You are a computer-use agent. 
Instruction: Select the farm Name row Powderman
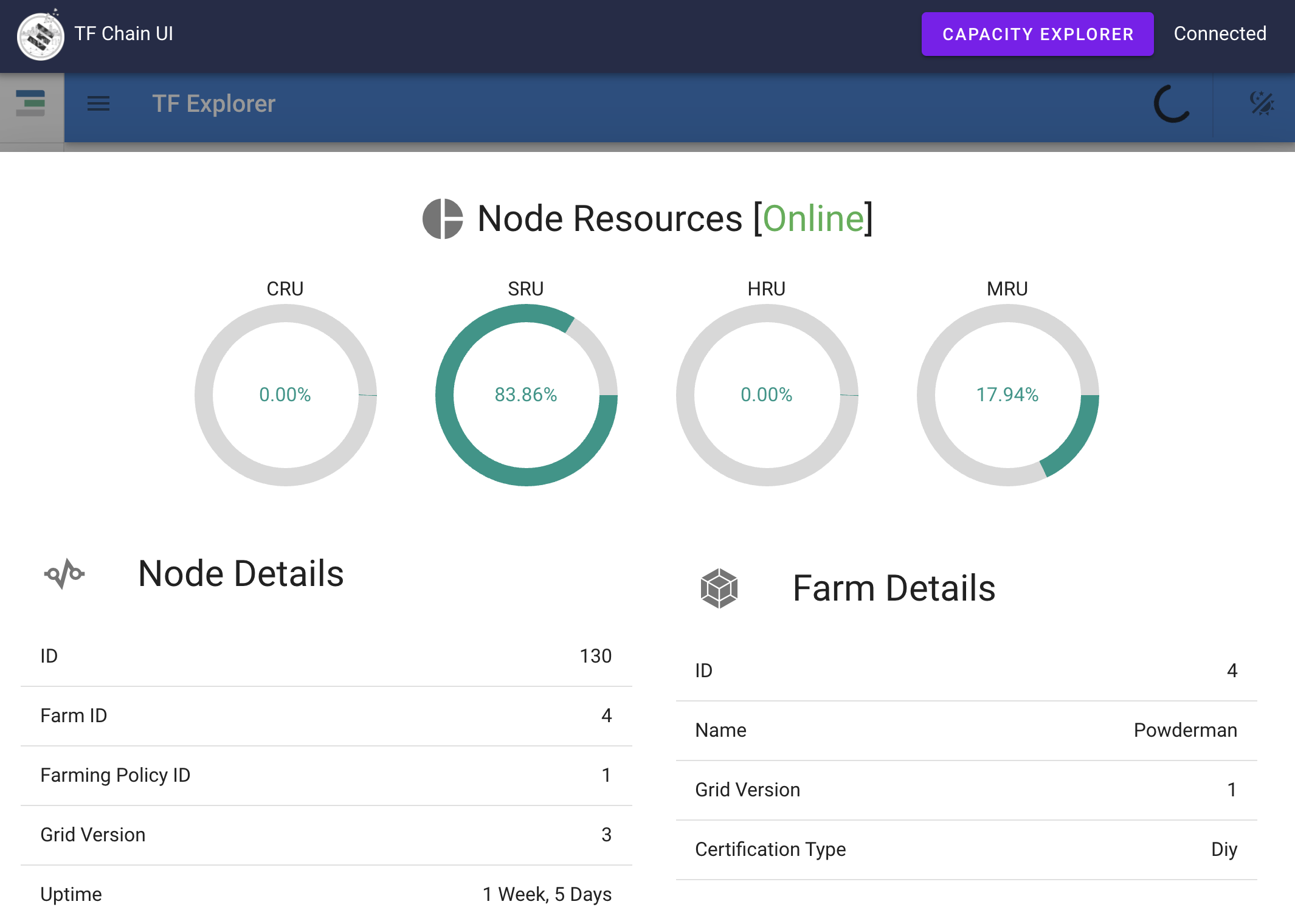point(967,729)
